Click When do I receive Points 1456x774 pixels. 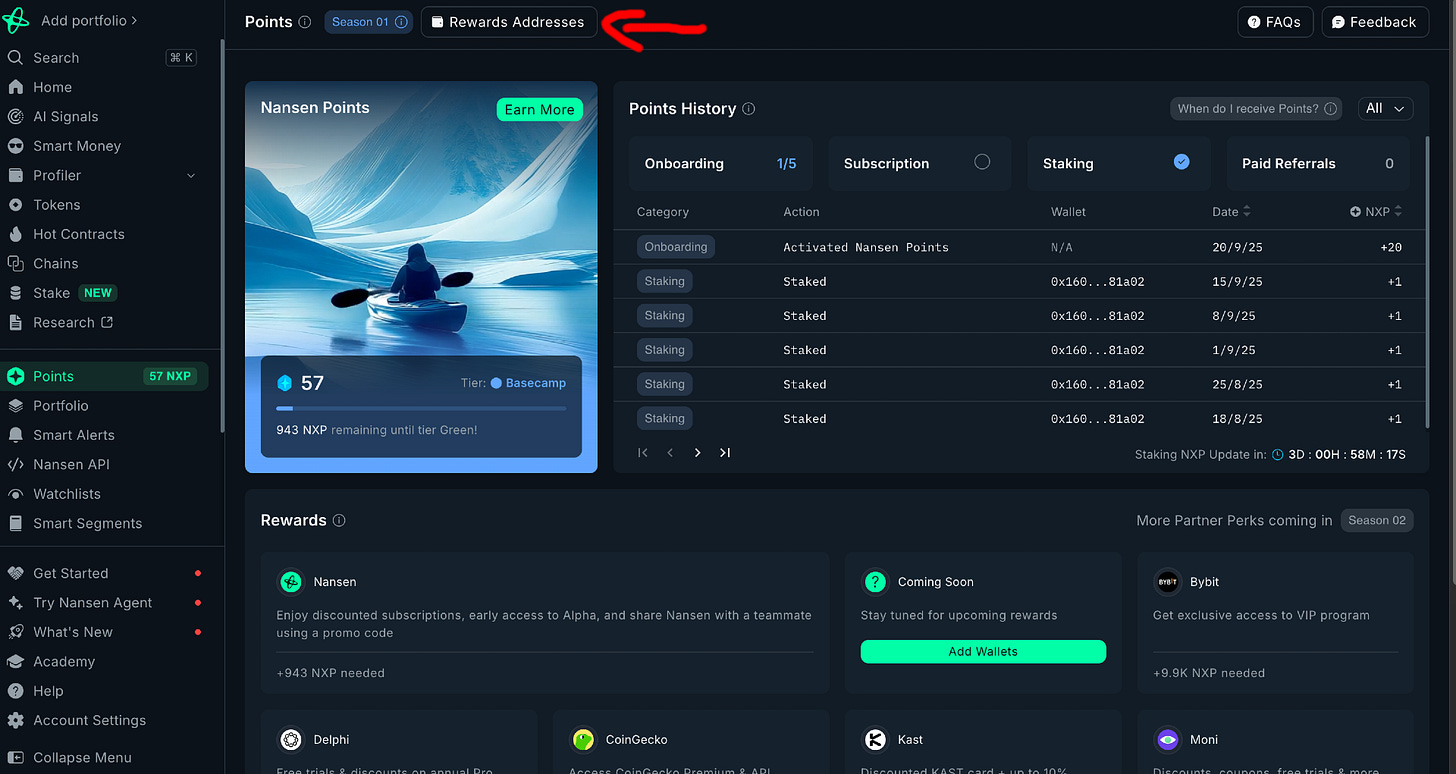[1256, 109]
